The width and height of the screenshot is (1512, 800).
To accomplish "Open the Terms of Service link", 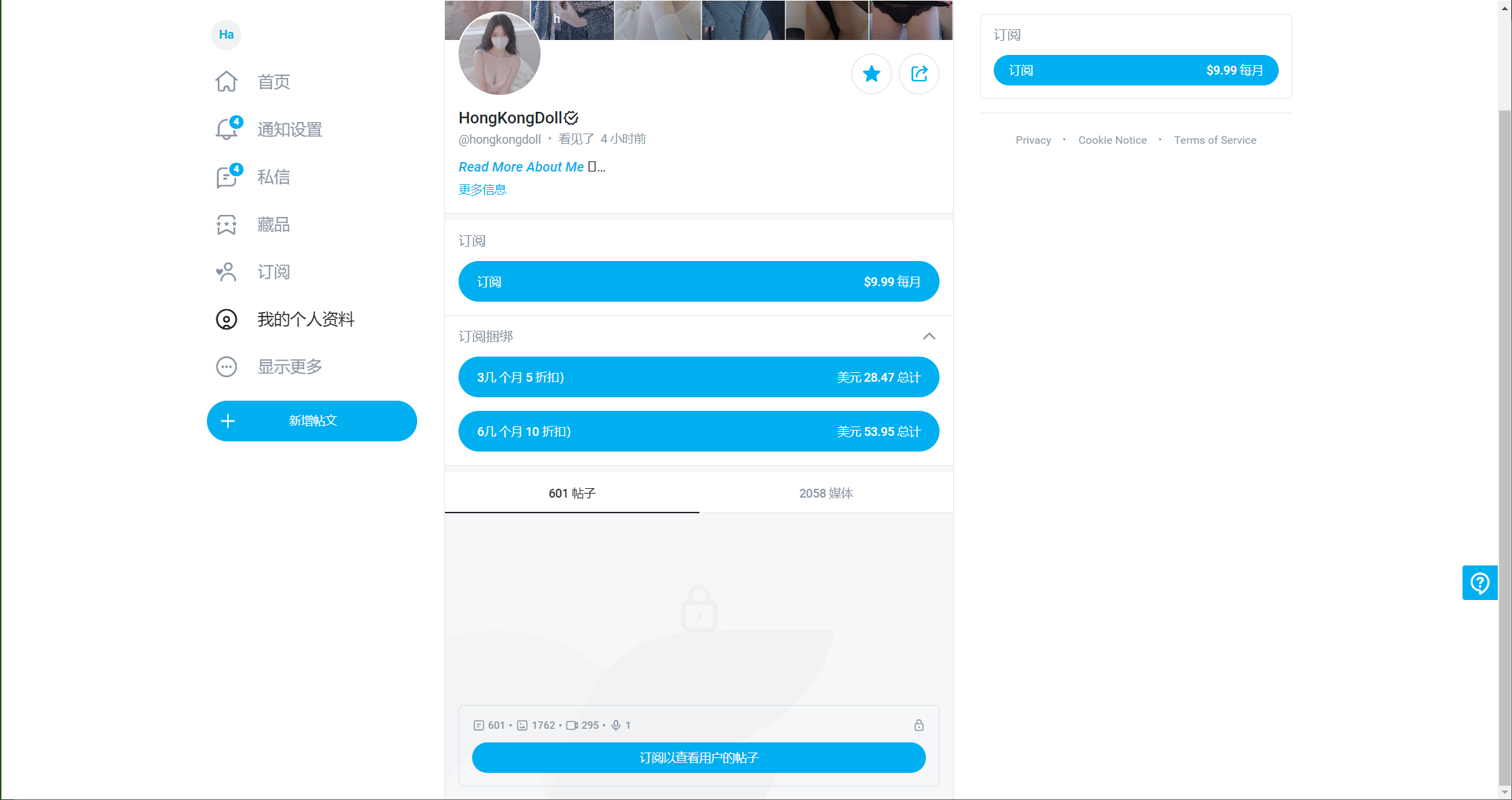I will coord(1215,140).
